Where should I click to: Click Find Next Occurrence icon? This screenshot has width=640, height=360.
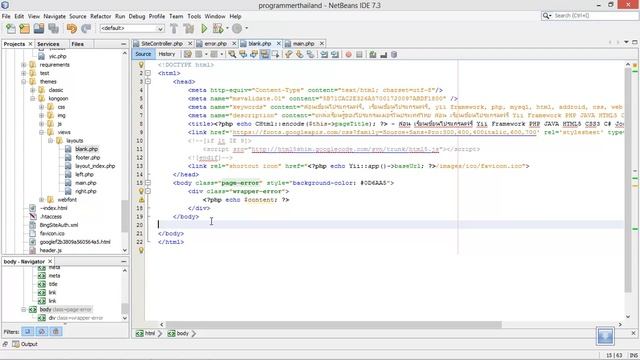point(254,54)
